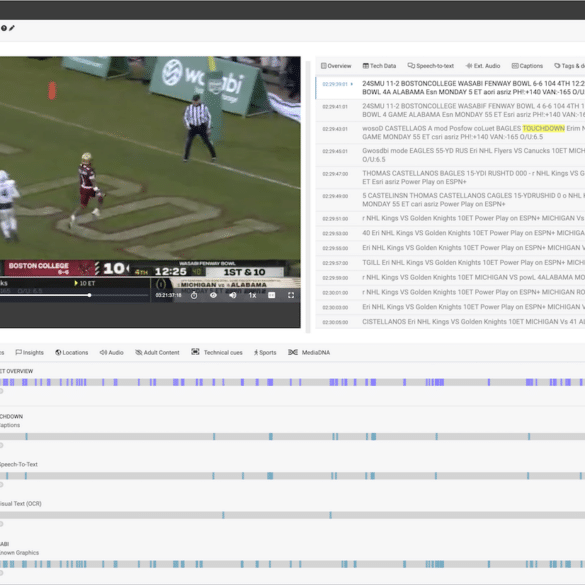Click the pencil edit icon at top
585x585 pixels.
tap(12, 28)
